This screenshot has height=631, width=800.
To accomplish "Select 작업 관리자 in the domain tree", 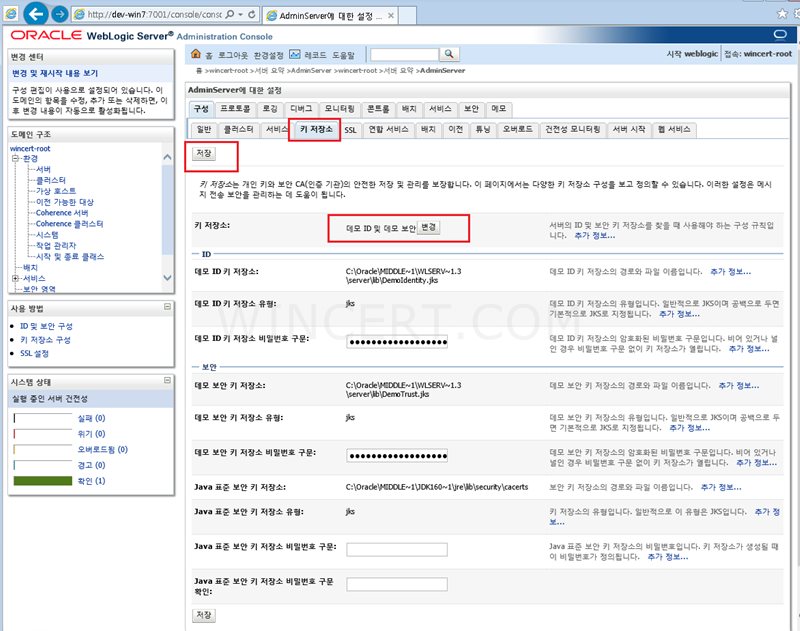I will click(x=56, y=246).
